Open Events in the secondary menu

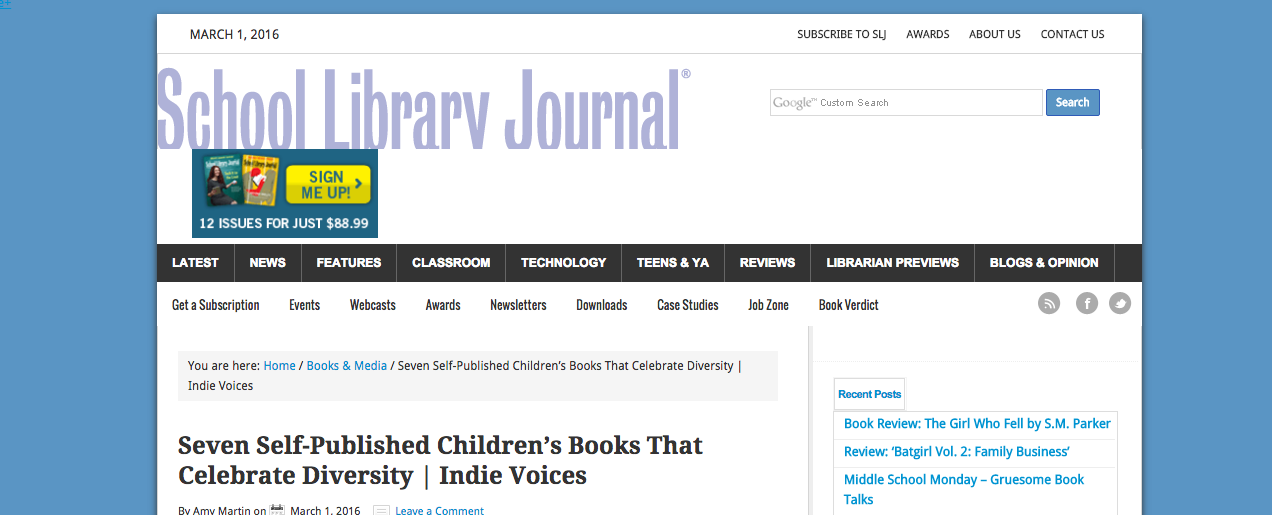(x=305, y=305)
